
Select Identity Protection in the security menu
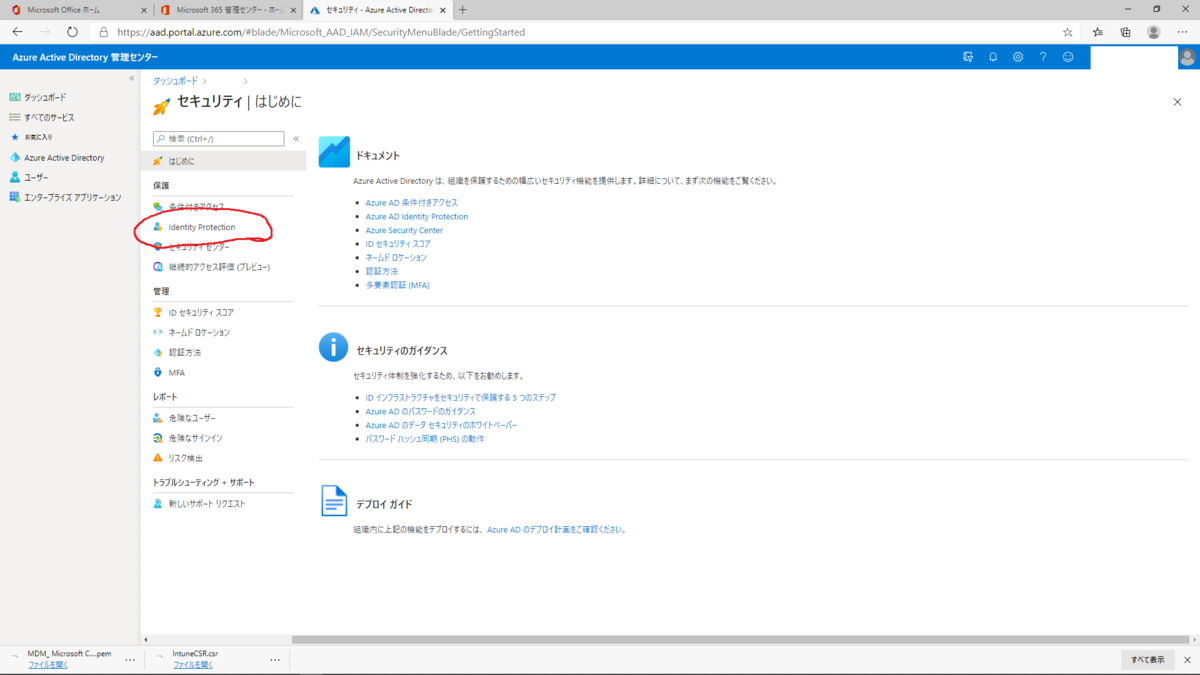coord(202,227)
